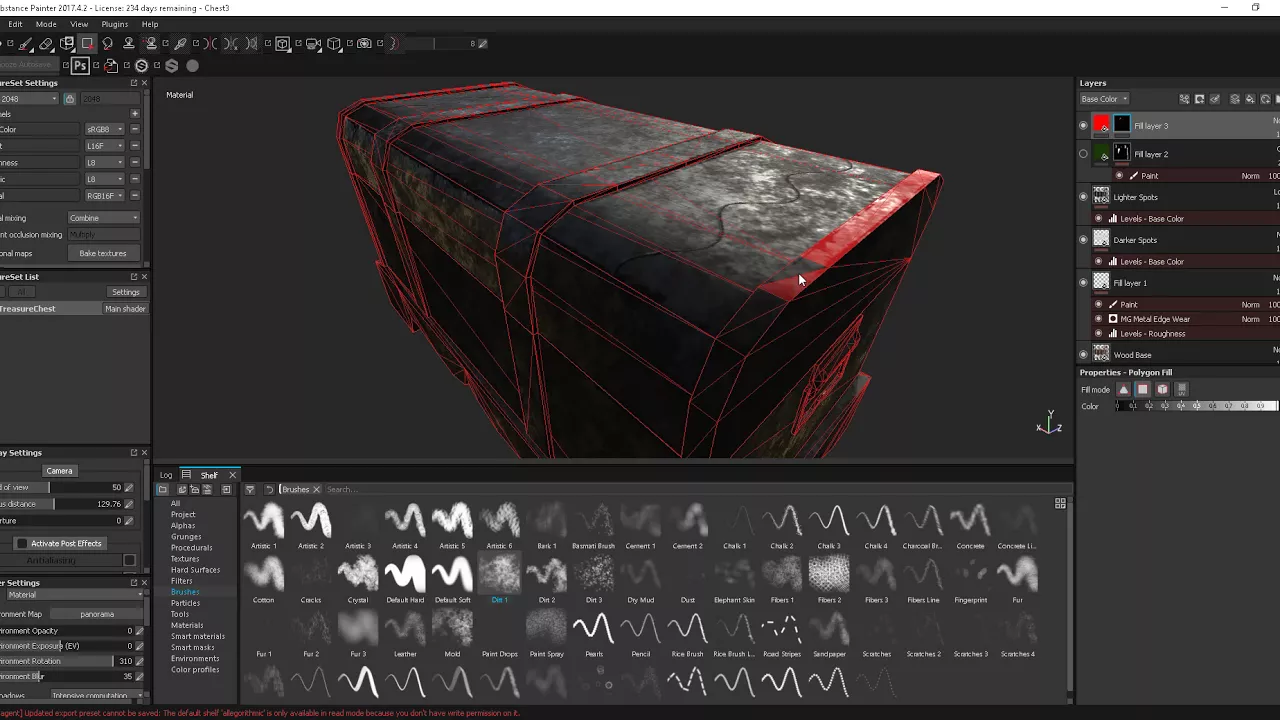Show Fill layer 2 visibility
The height and width of the screenshot is (720, 1280).
coord(1083,154)
